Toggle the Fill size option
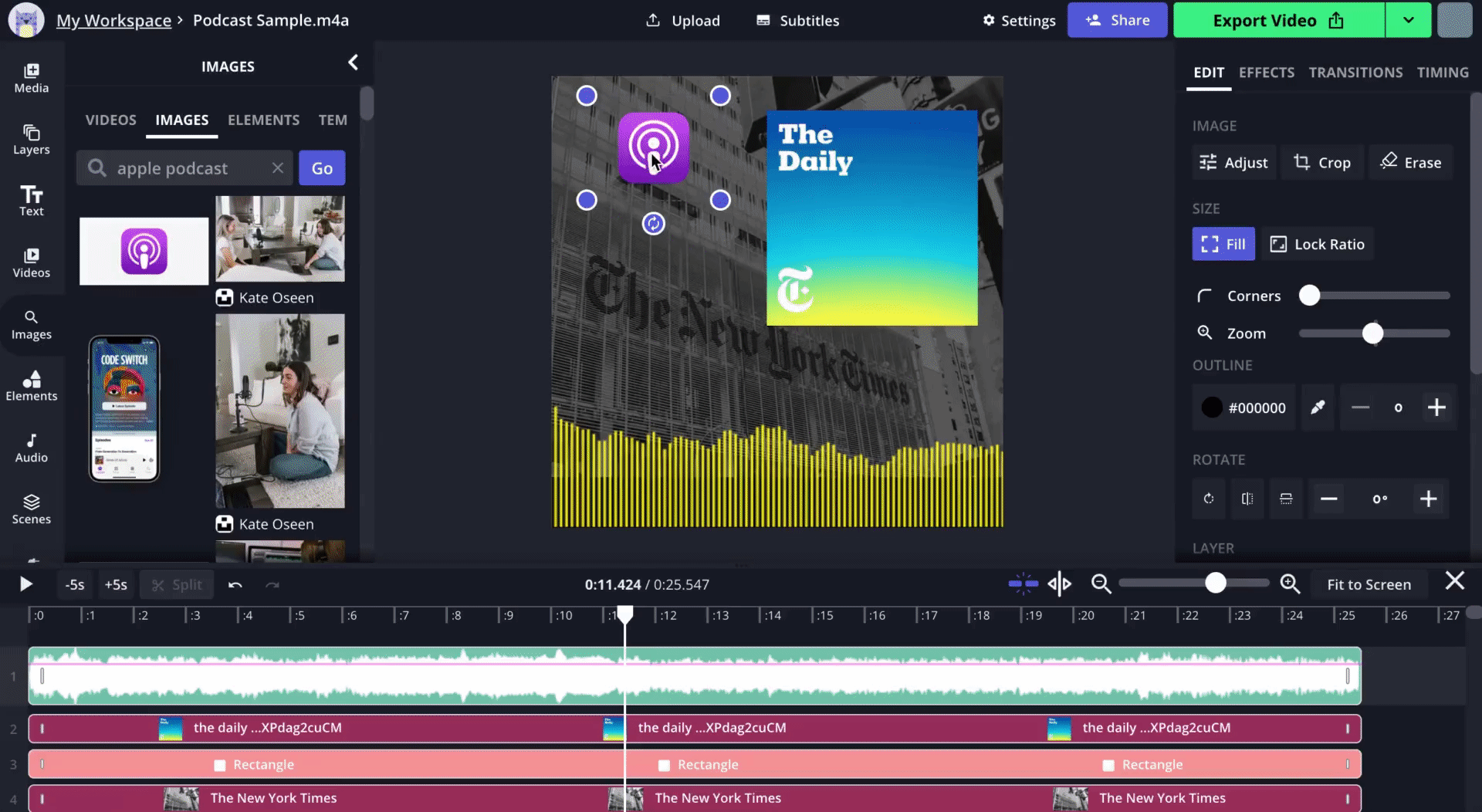Image resolution: width=1482 pixels, height=812 pixels. tap(1223, 244)
